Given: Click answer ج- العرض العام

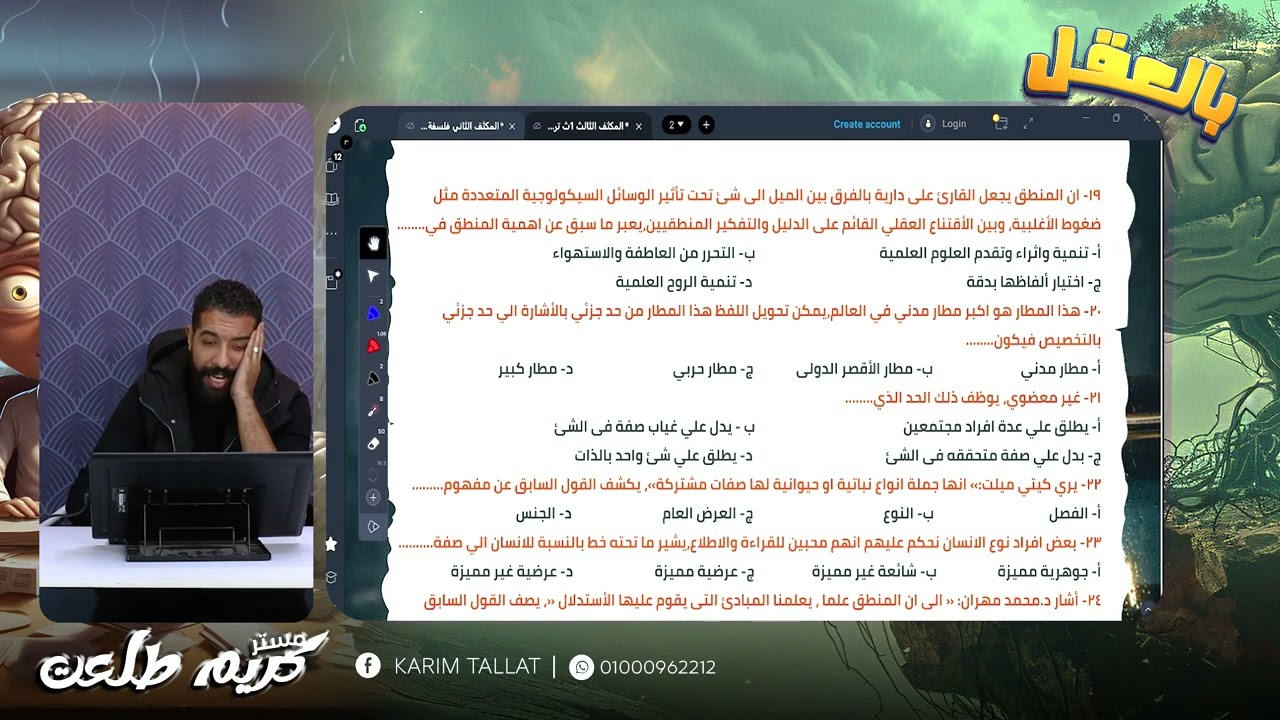Looking at the screenshot, I should [708, 514].
